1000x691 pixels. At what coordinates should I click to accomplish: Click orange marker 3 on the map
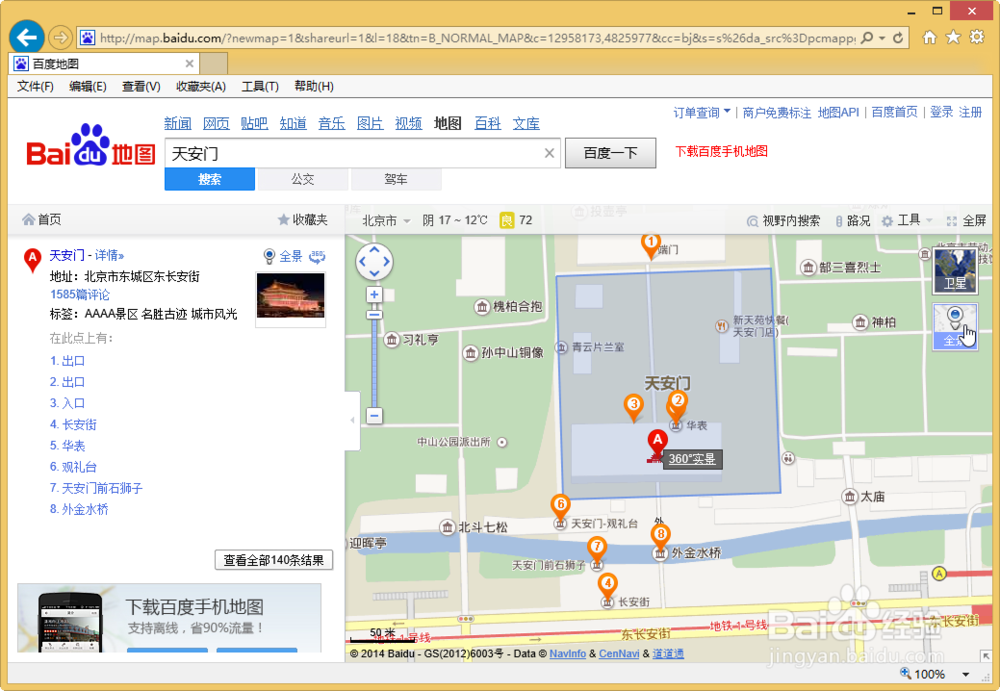coord(633,408)
